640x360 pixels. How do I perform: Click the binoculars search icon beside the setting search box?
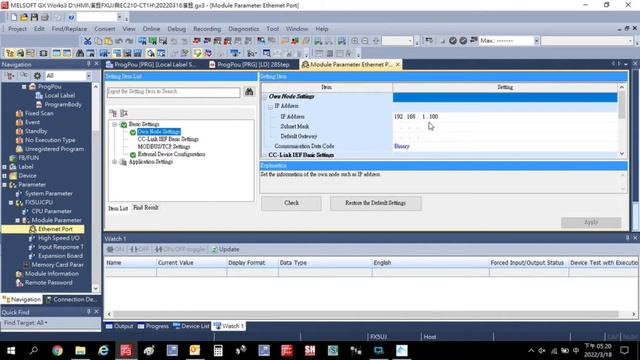coord(249,92)
